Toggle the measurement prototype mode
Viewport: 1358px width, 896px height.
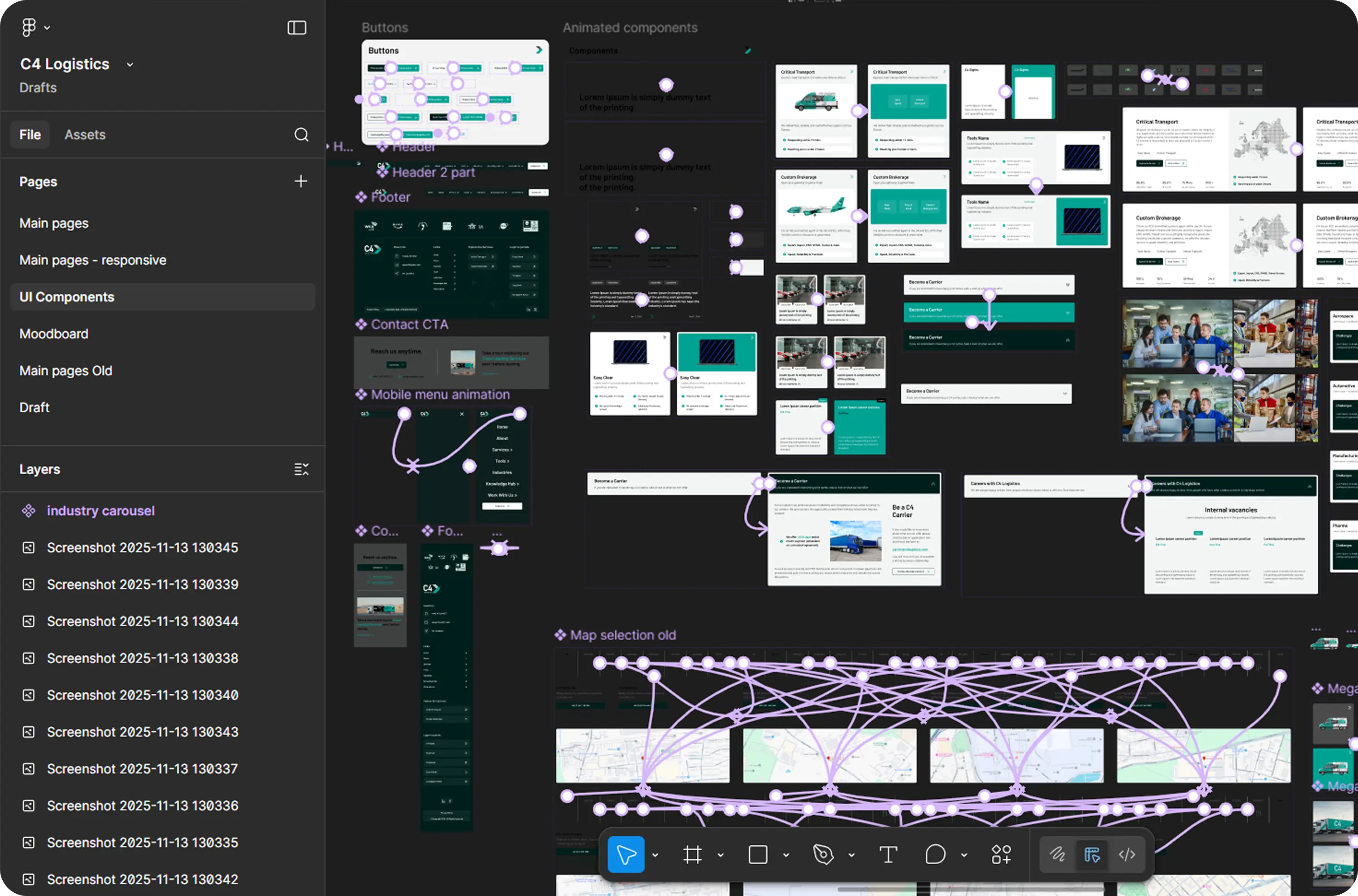click(1091, 854)
